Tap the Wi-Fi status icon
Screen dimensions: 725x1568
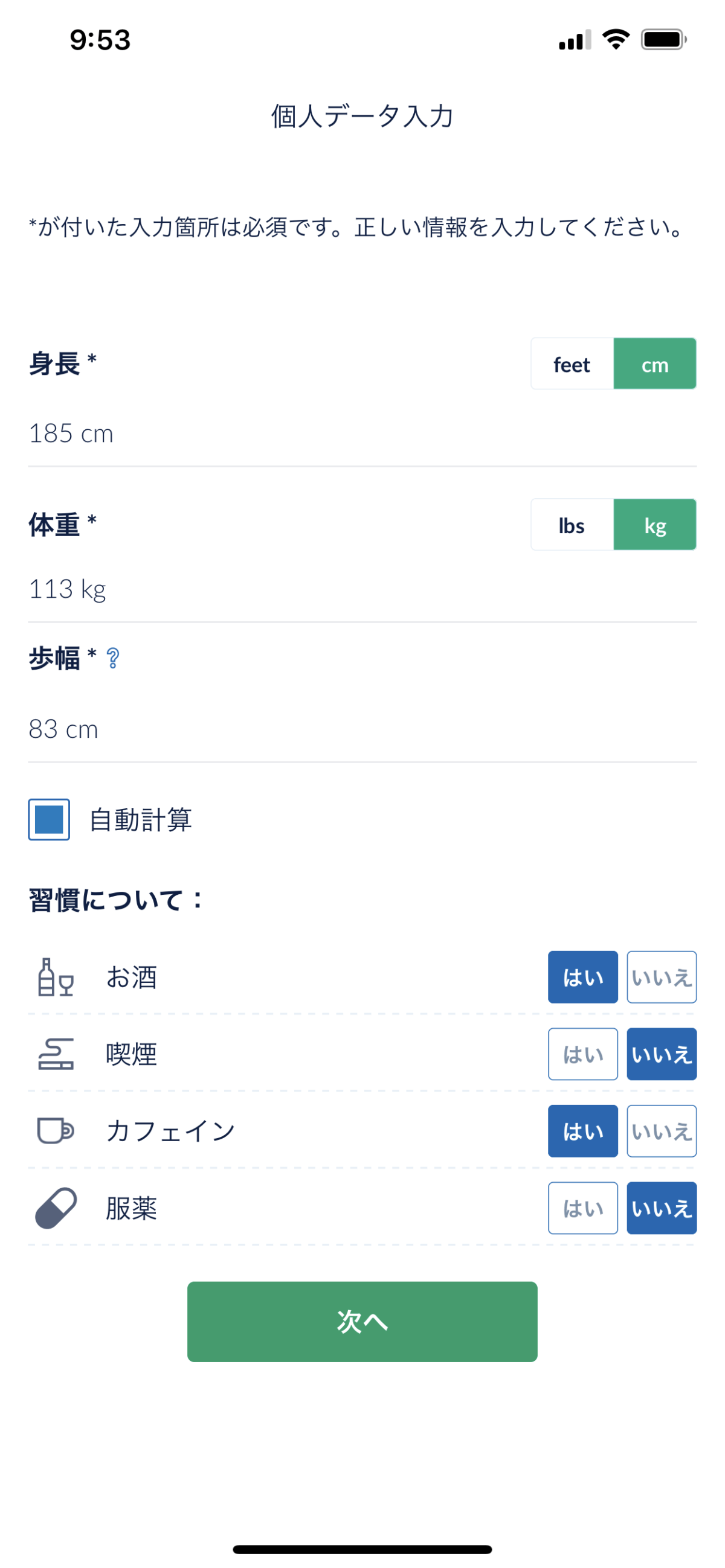pyautogui.click(x=615, y=40)
